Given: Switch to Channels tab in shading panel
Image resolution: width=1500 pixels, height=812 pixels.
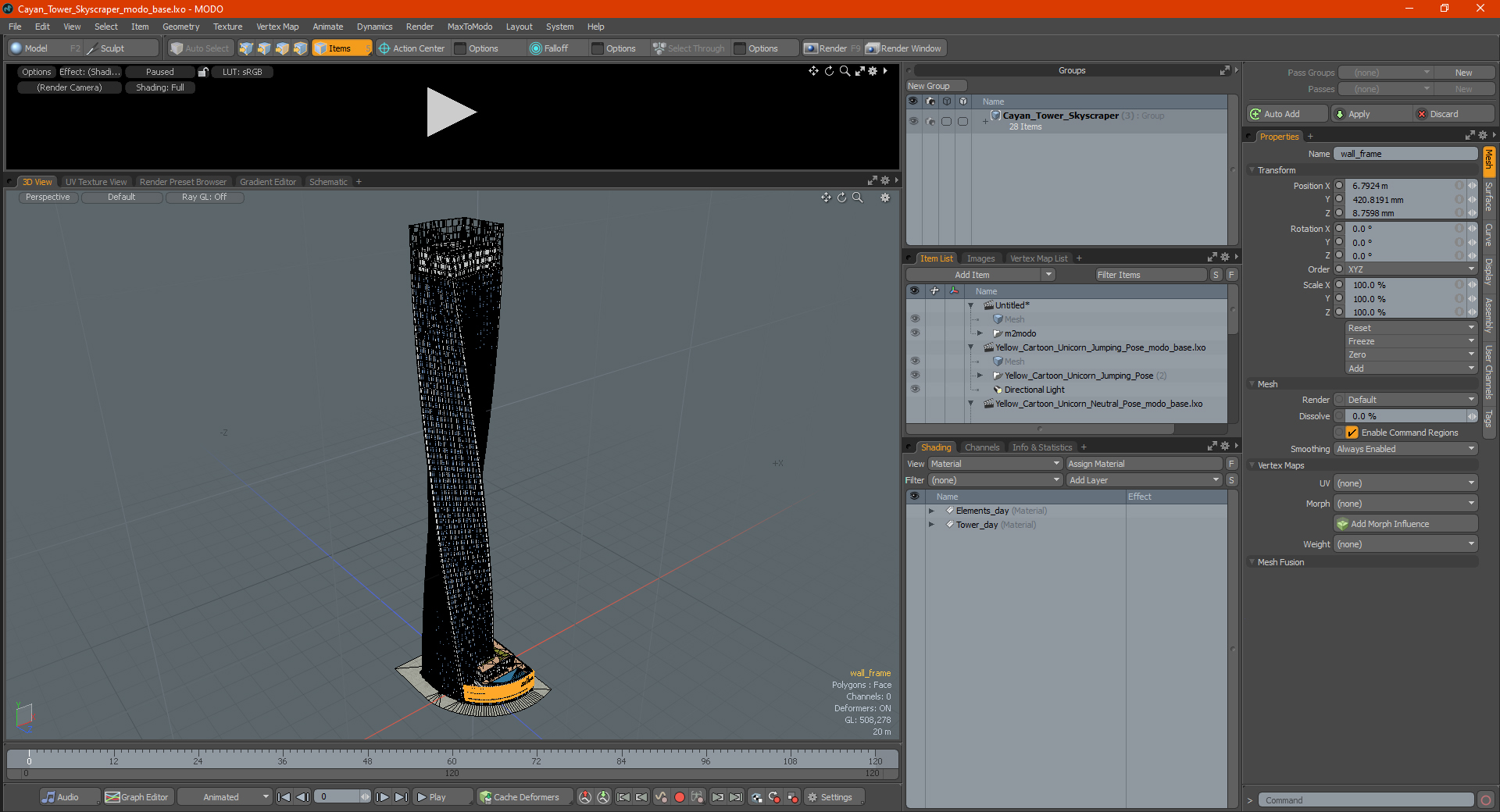Looking at the screenshot, I should tap(982, 447).
